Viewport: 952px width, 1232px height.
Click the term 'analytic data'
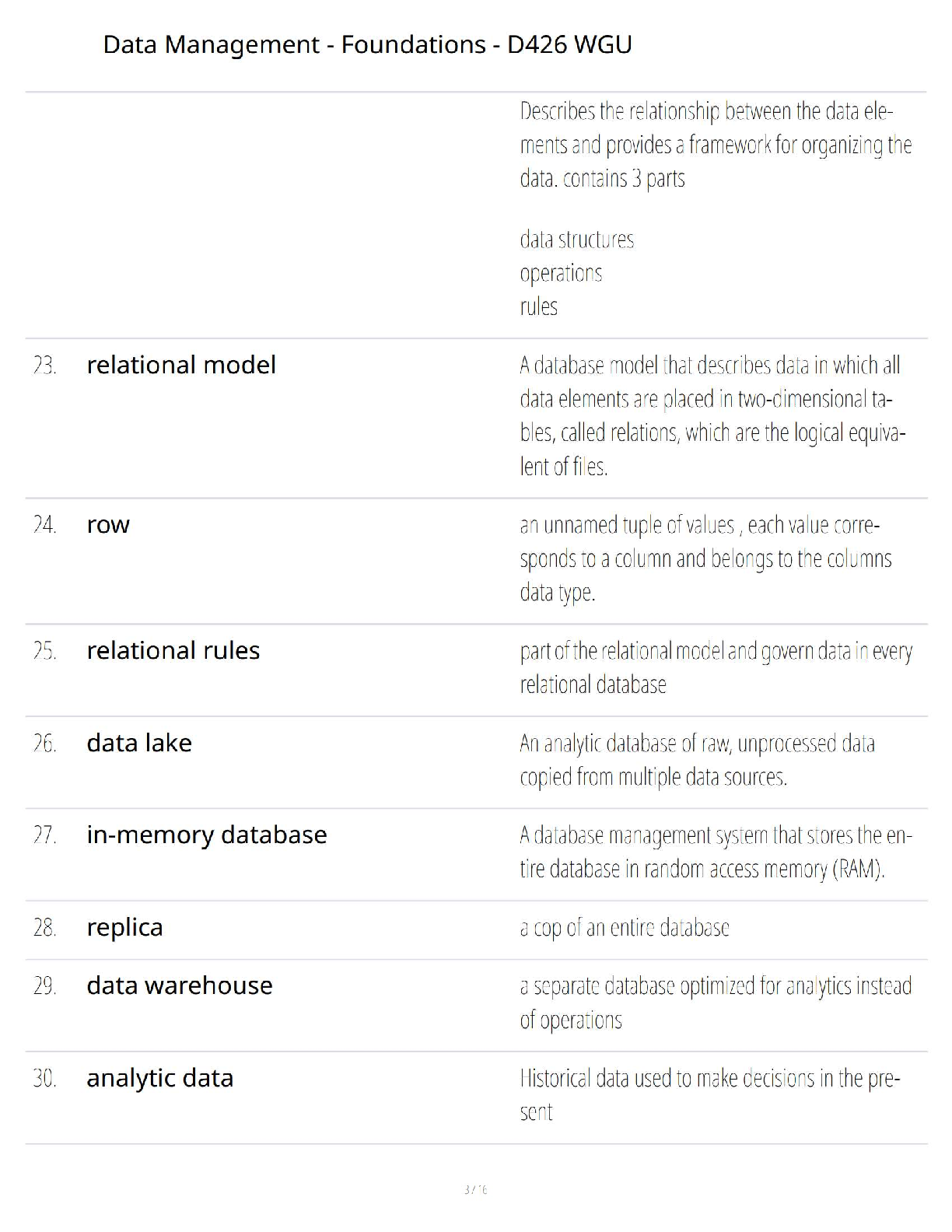point(160,1078)
